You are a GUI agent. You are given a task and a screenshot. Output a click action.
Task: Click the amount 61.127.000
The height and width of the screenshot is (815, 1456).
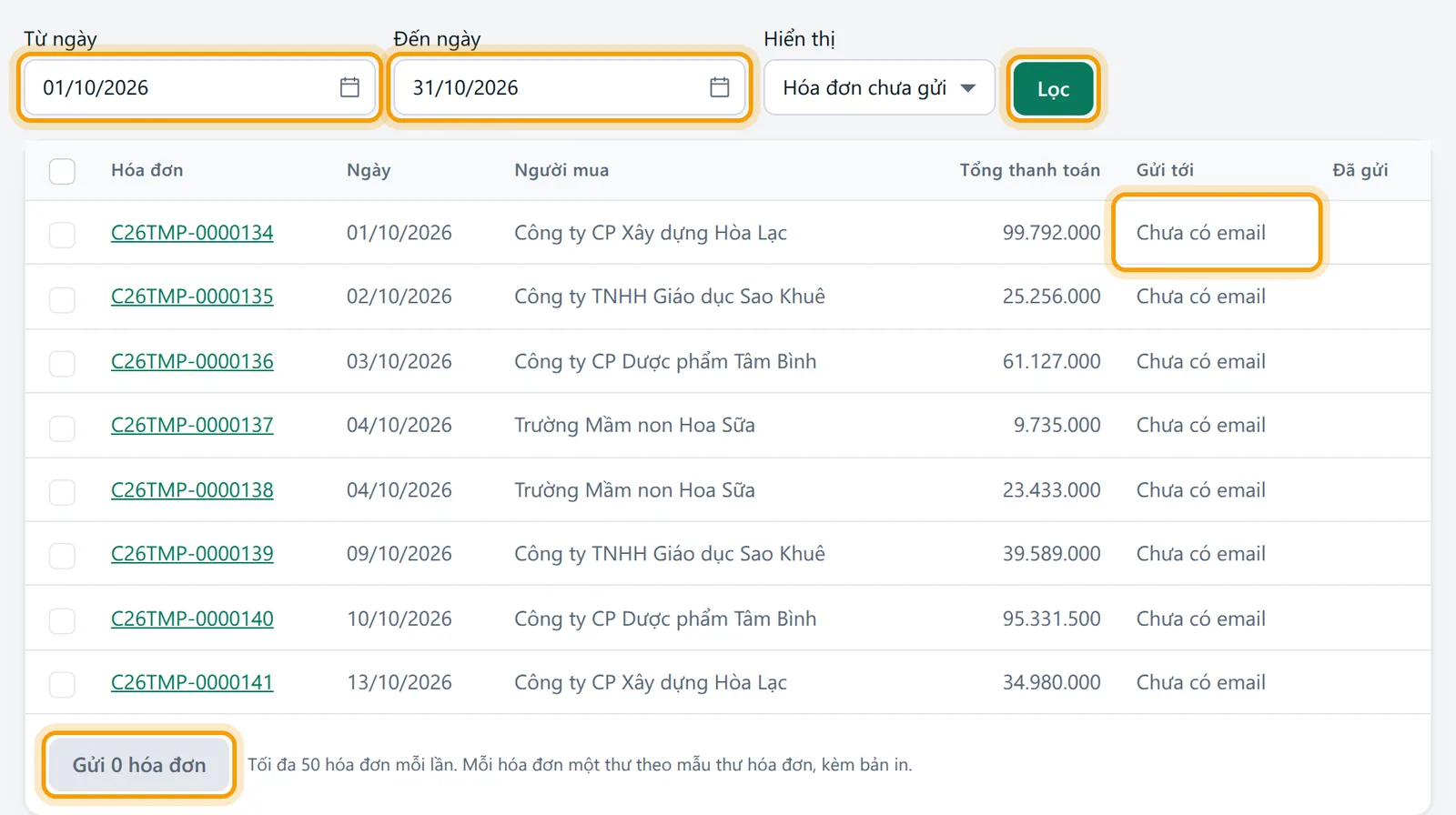(x=1052, y=361)
